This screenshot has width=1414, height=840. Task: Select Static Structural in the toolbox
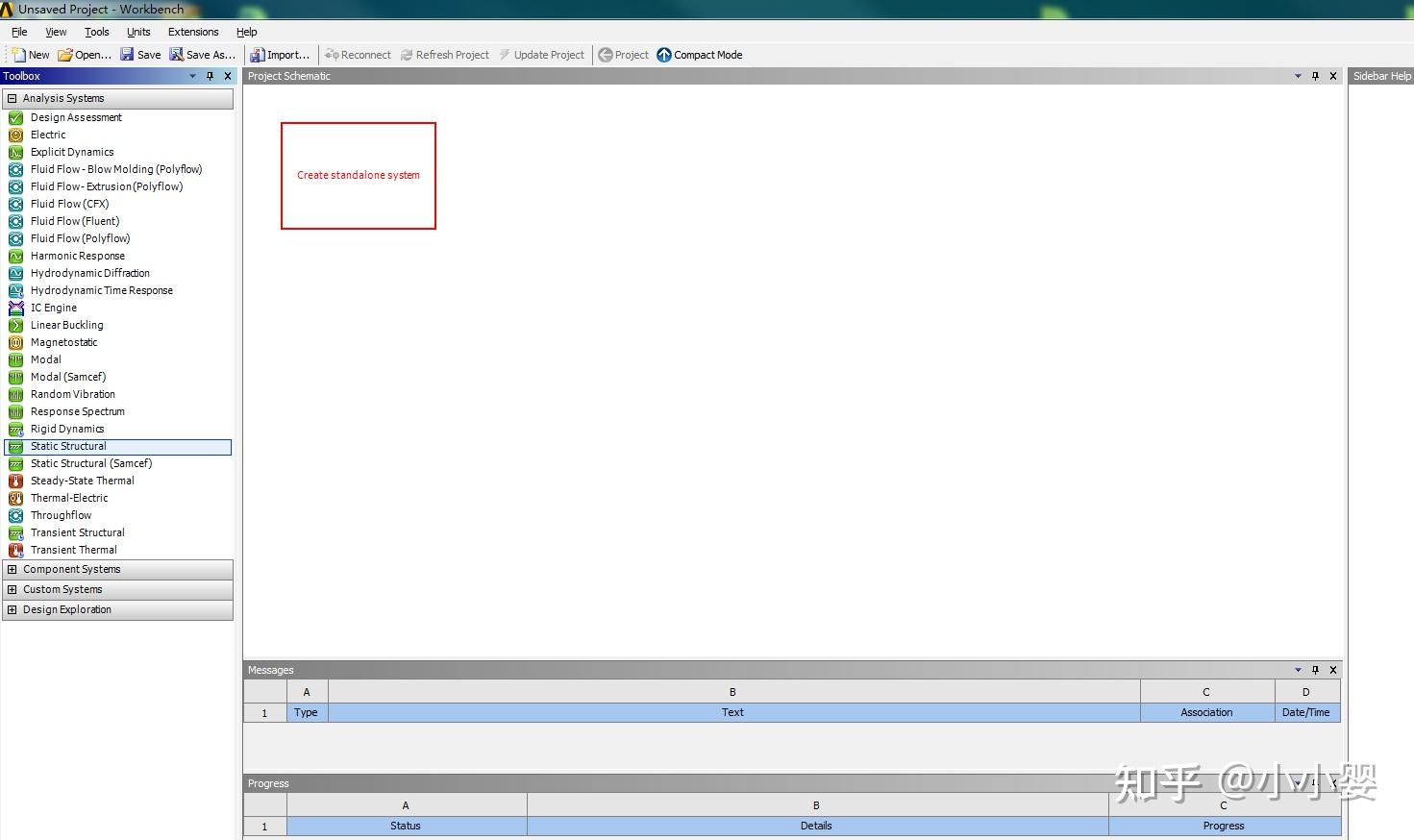[118, 447]
